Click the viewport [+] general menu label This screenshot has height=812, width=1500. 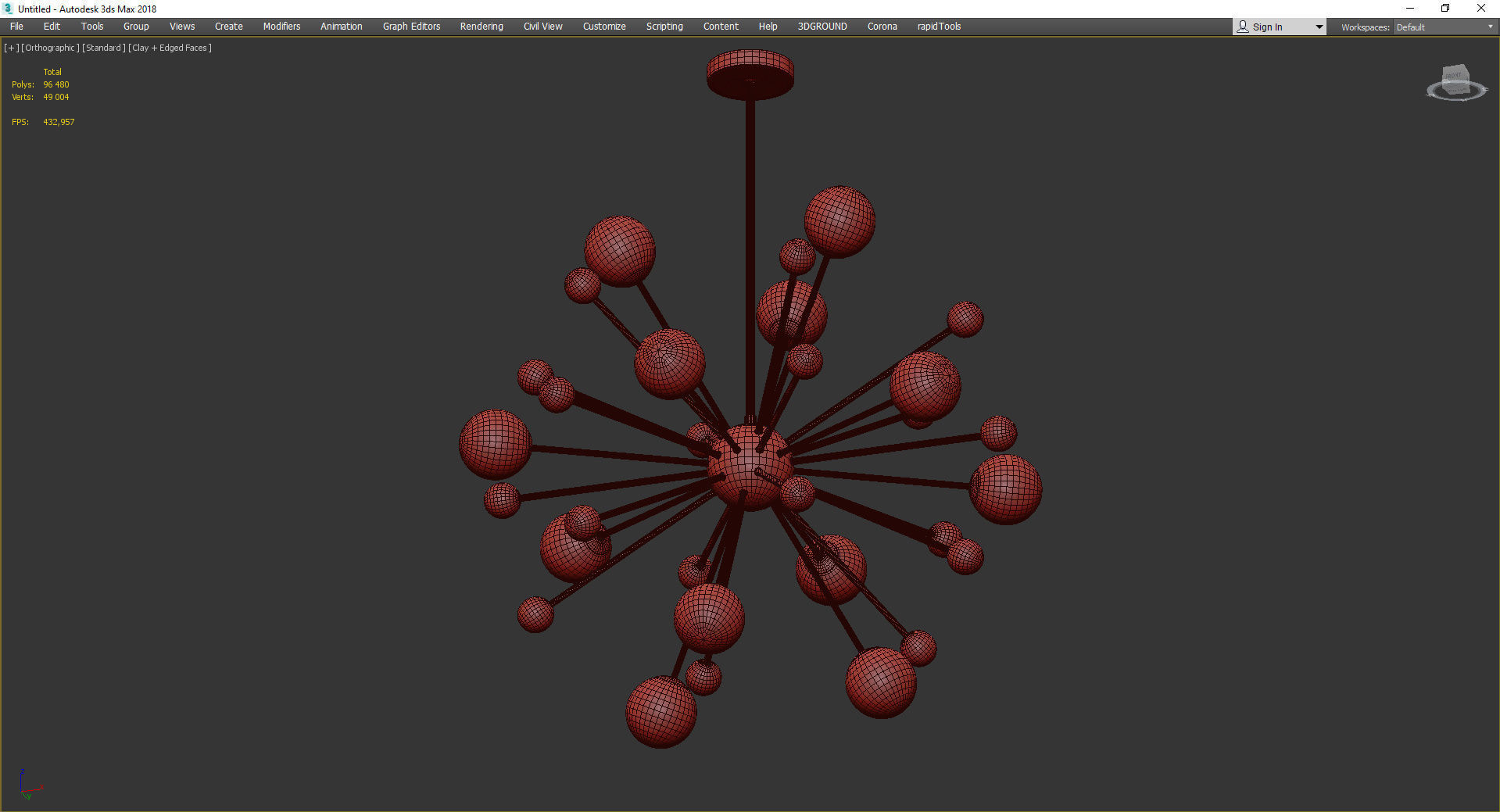(12, 48)
